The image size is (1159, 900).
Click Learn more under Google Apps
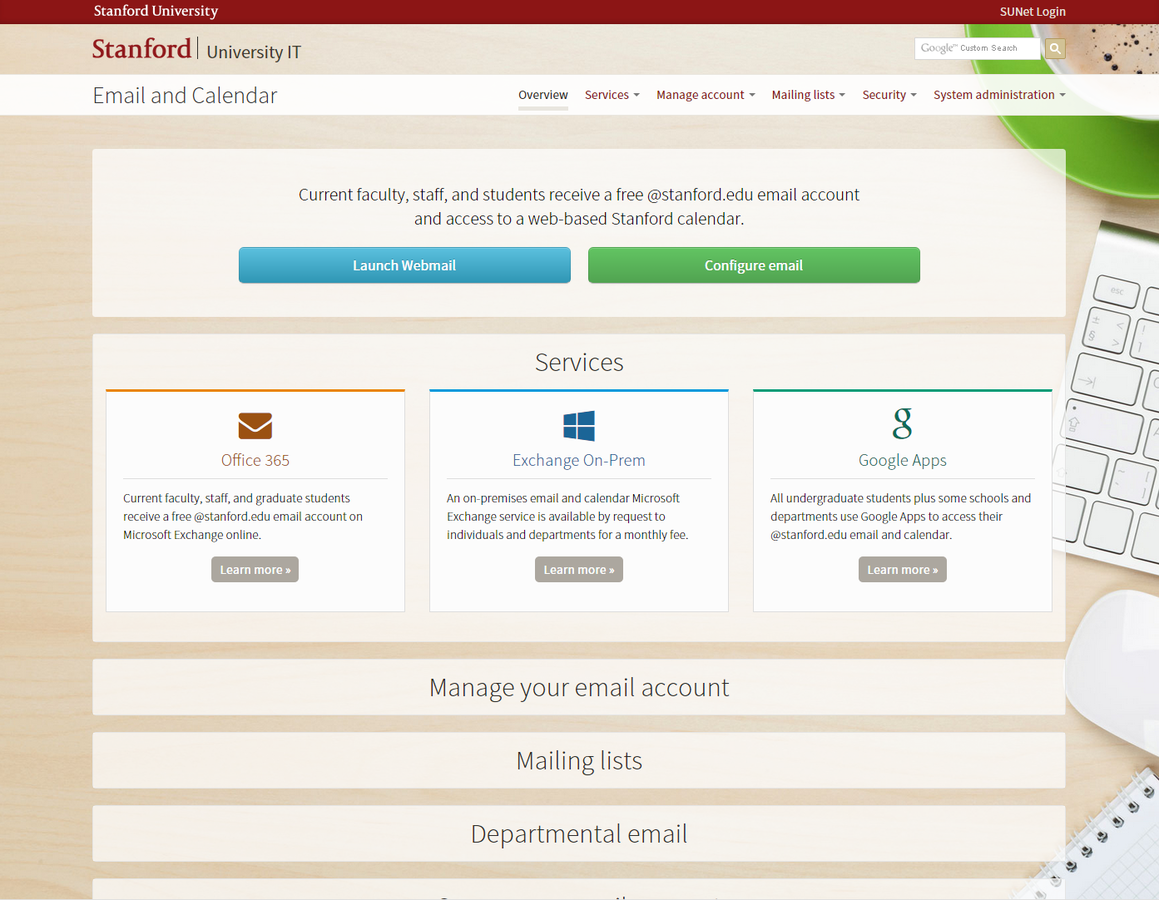point(903,570)
